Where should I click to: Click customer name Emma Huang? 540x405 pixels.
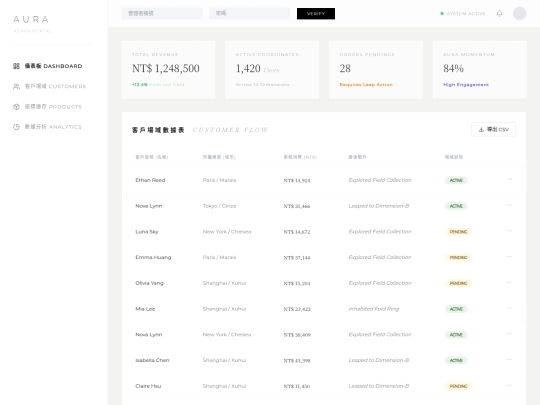153,257
